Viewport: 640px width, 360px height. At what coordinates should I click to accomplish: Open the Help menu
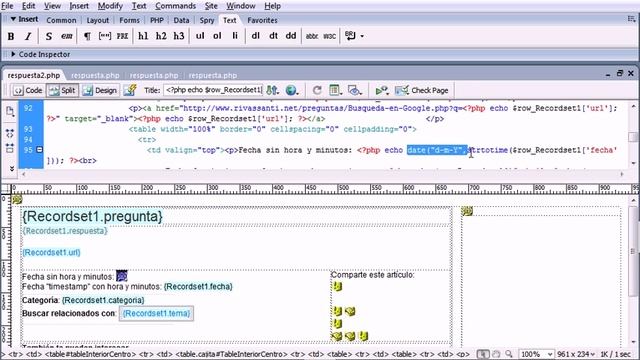tap(272, 6)
